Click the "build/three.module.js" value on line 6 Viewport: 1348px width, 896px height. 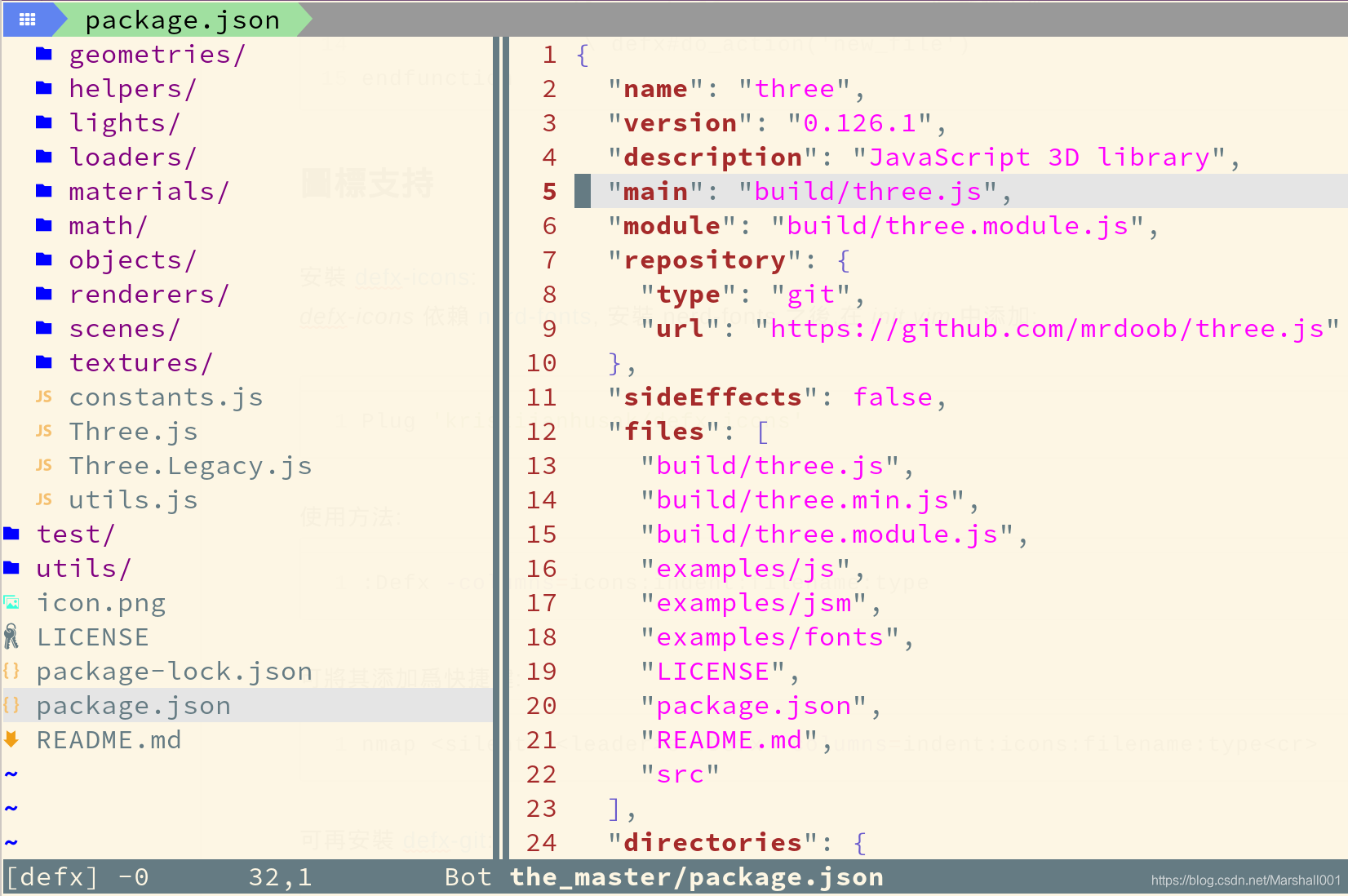(958, 226)
